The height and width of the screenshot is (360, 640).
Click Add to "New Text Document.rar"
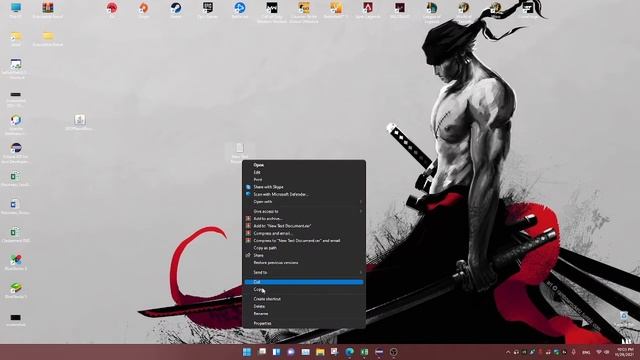304,226
